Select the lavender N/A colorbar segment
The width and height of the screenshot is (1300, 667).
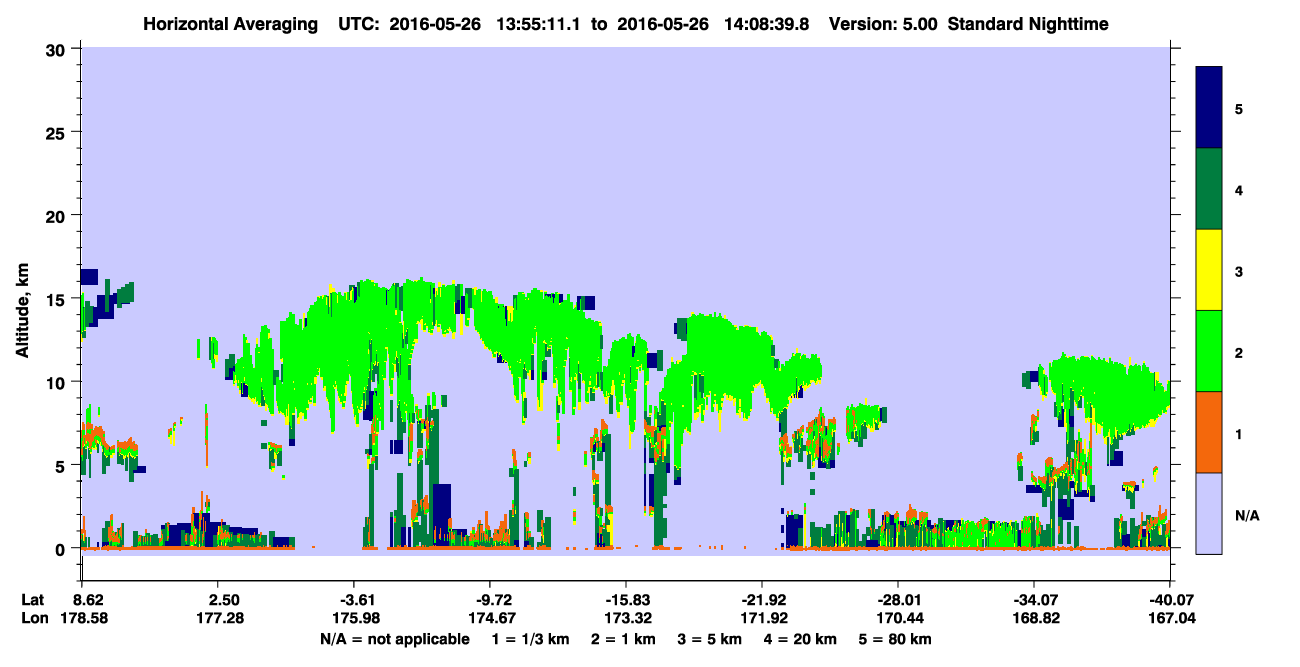(x=1209, y=513)
